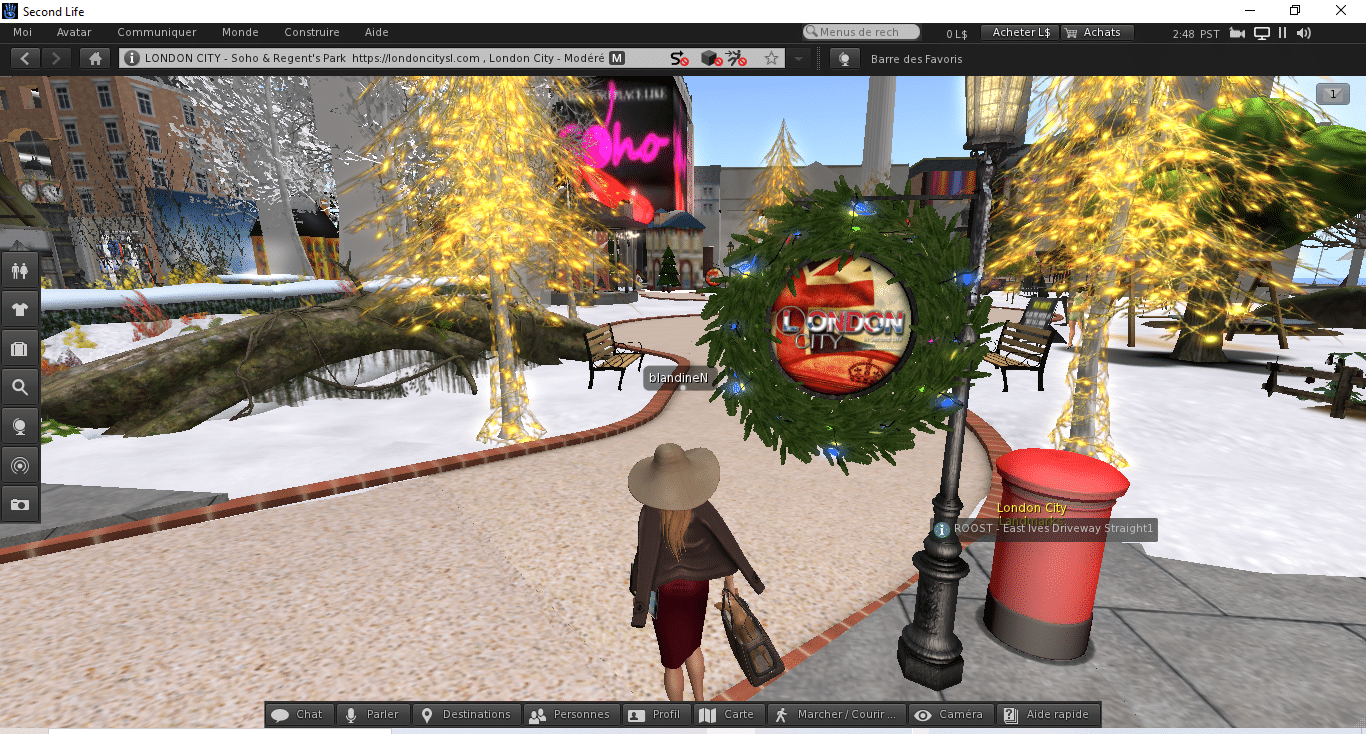The width and height of the screenshot is (1366, 734).
Task: Click the Achats shopping button
Action: [x=1096, y=32]
